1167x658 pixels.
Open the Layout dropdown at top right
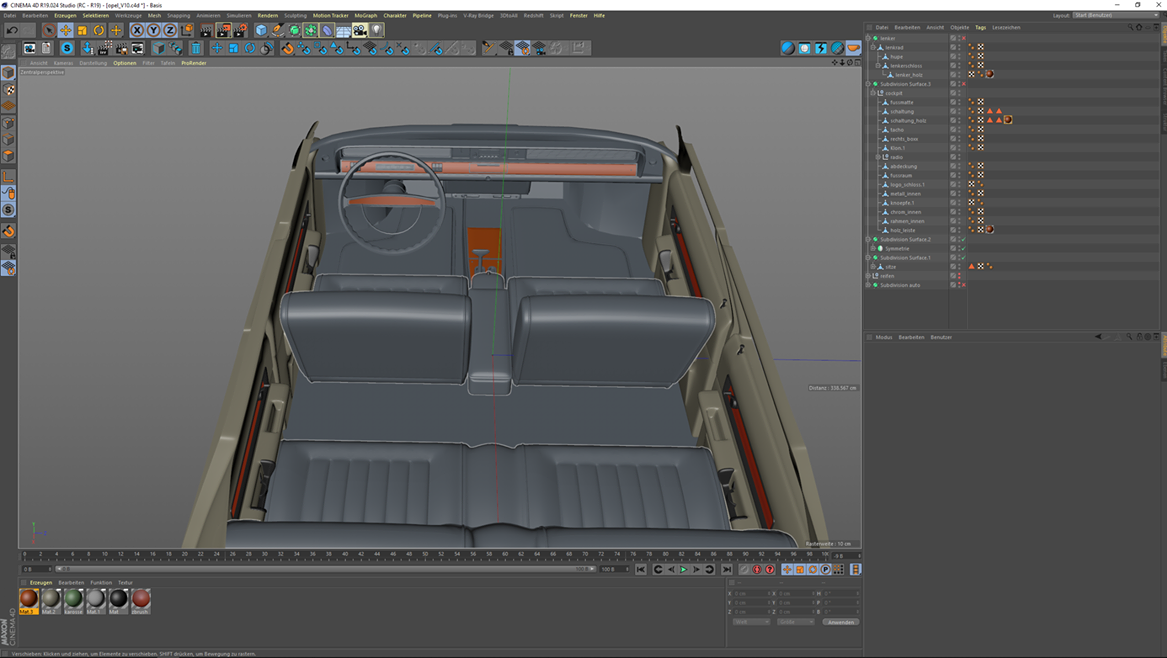pyautogui.click(x=1115, y=15)
